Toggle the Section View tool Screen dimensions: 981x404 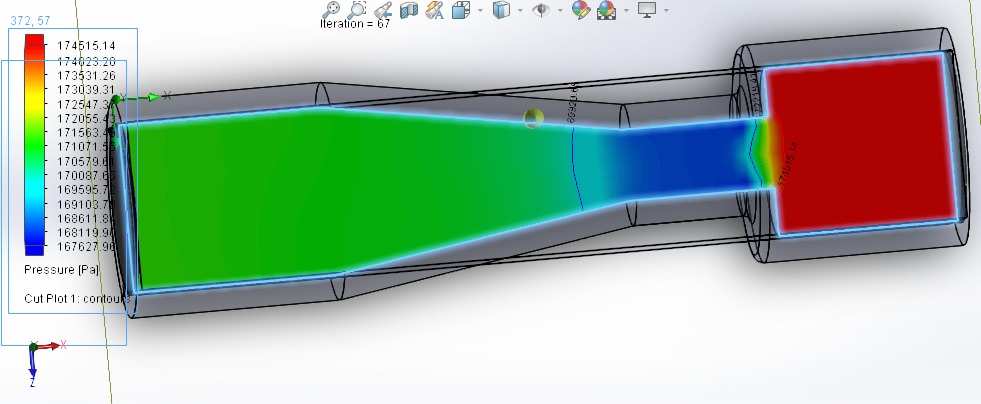coord(408,10)
